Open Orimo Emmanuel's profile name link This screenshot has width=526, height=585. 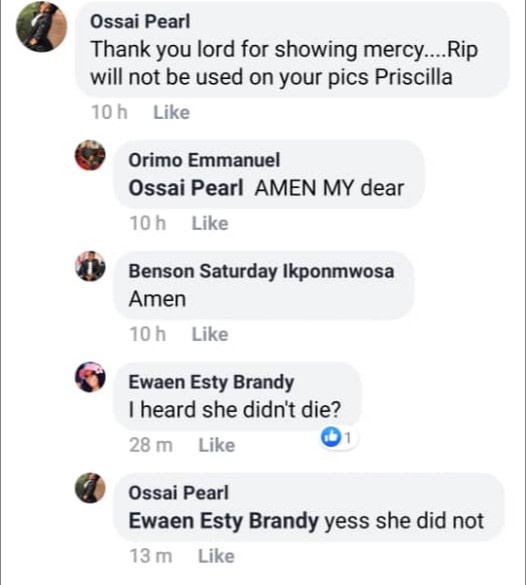(x=204, y=160)
